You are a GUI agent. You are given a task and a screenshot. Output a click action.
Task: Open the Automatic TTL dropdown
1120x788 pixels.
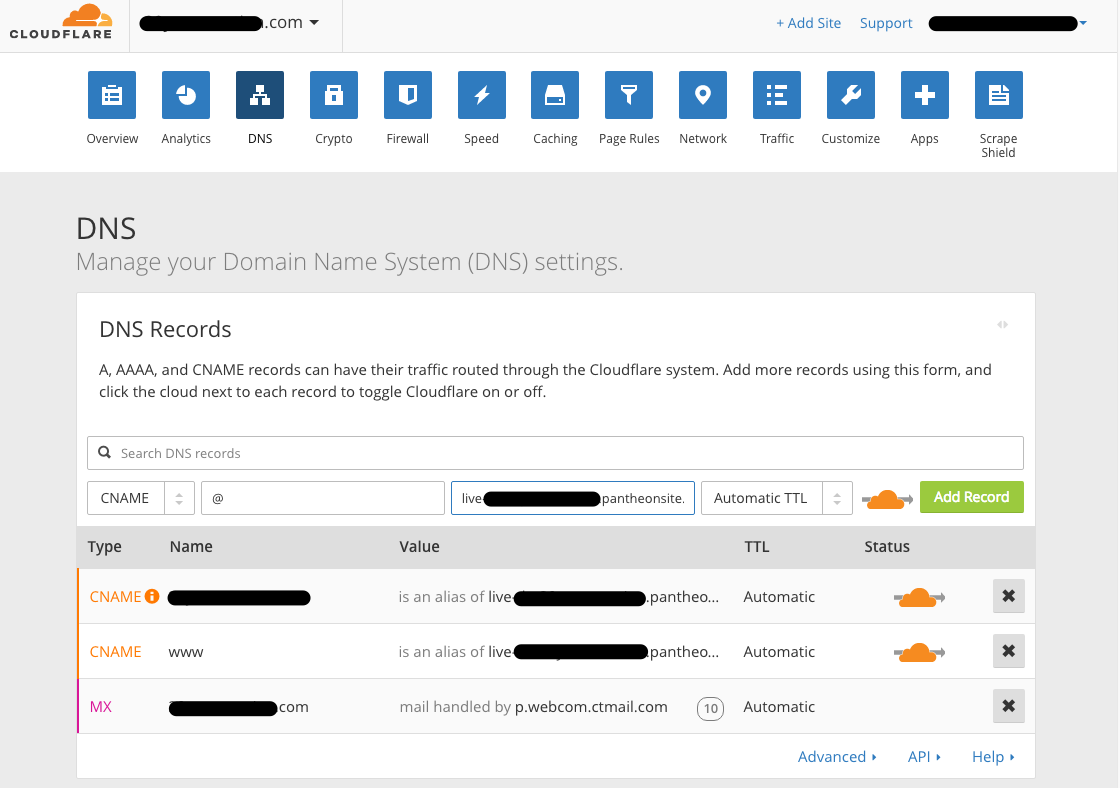[776, 498]
